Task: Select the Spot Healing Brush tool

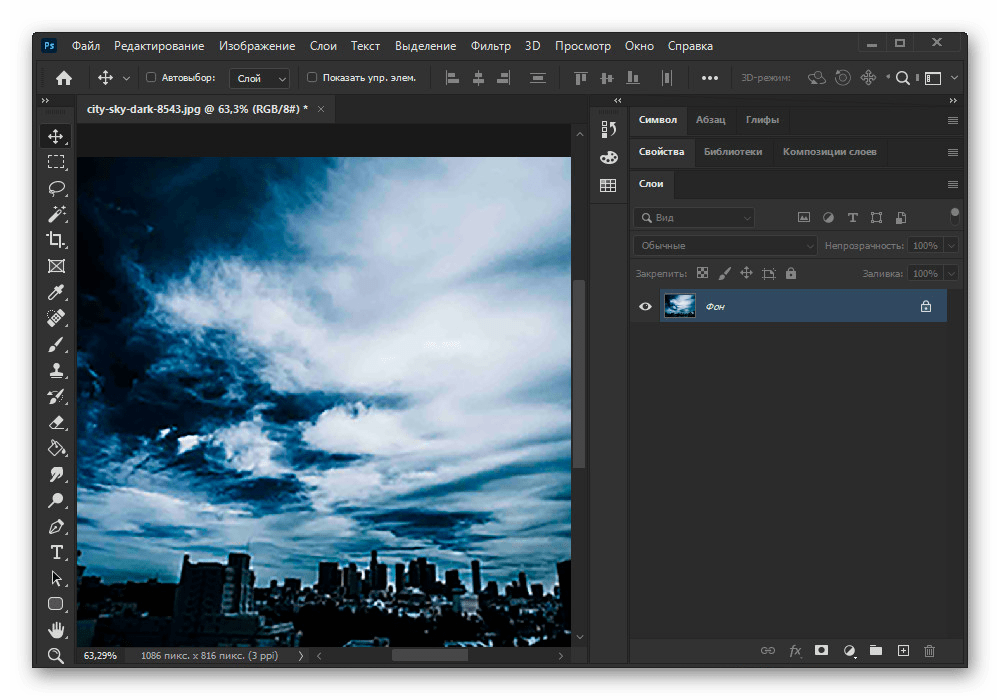Action: click(55, 318)
